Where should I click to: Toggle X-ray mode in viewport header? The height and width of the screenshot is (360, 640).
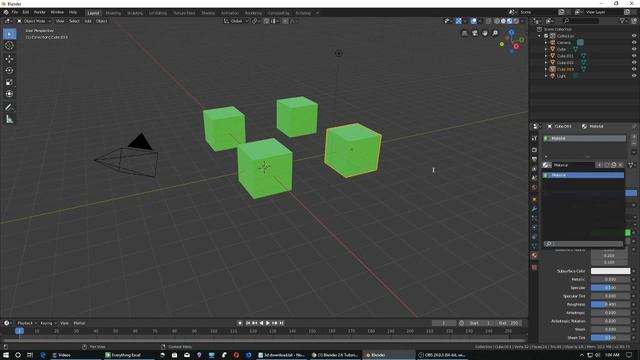click(x=489, y=21)
